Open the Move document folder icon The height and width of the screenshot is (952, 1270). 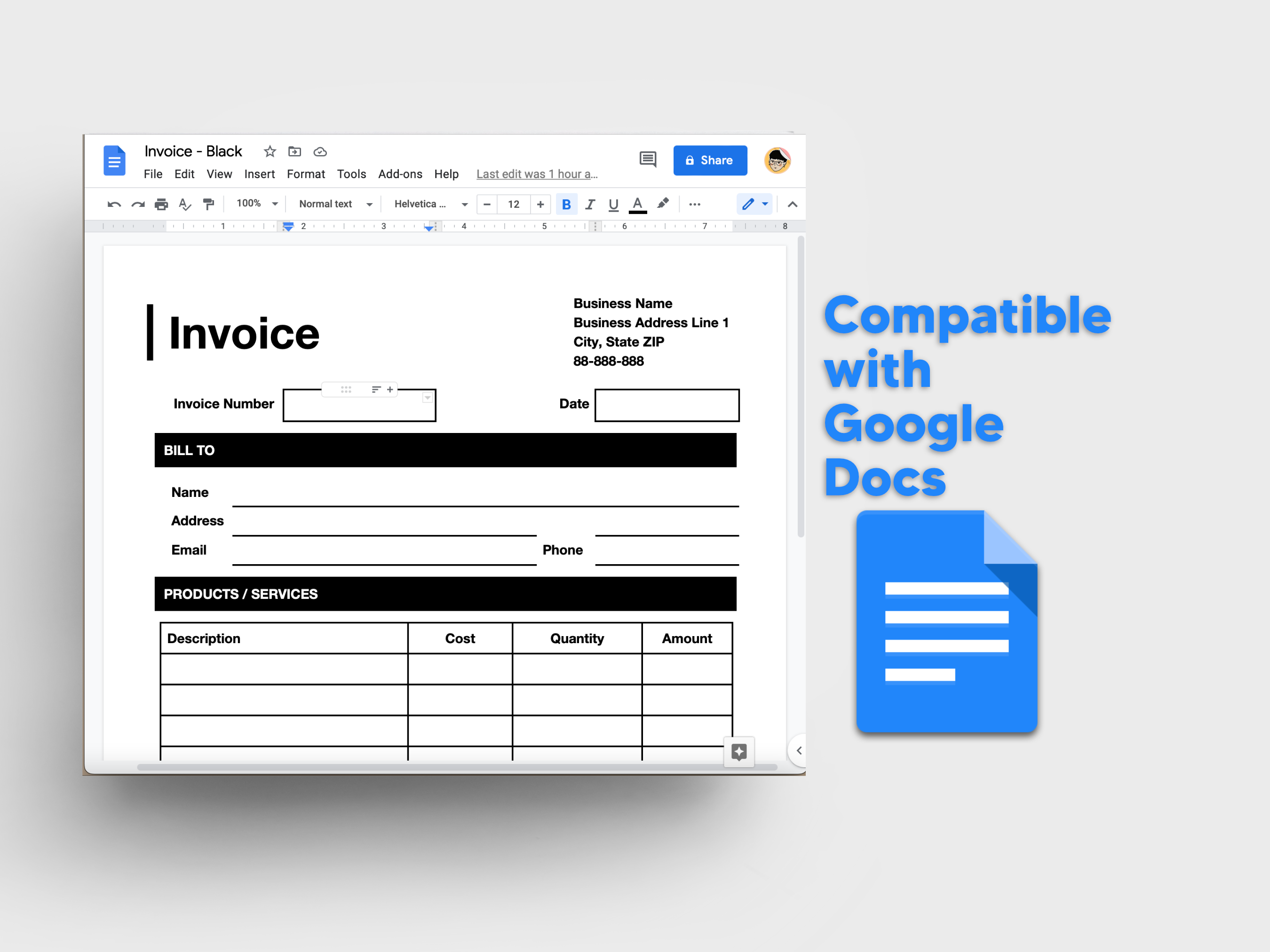point(294,151)
